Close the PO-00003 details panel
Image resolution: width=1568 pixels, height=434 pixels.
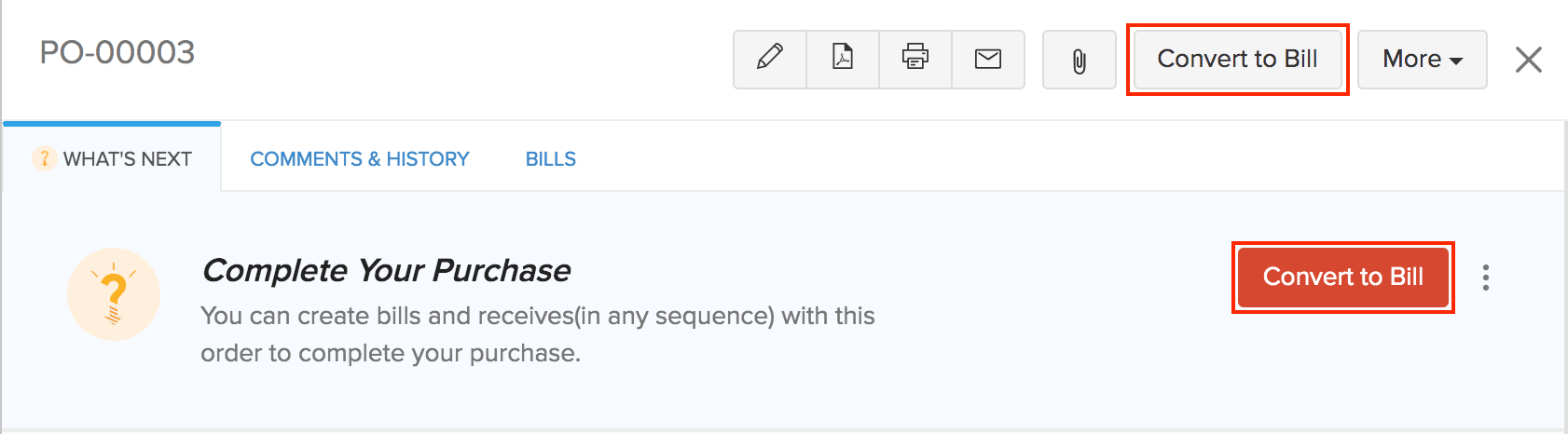pyautogui.click(x=1529, y=60)
